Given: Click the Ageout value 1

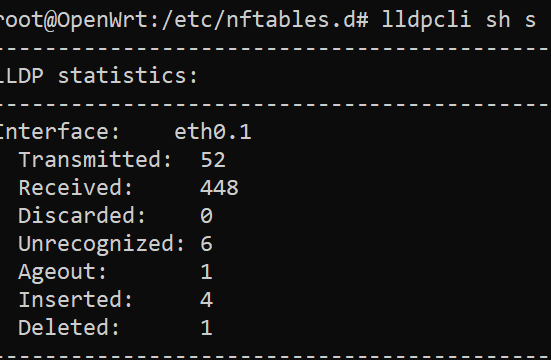Looking at the screenshot, I should [207, 272].
